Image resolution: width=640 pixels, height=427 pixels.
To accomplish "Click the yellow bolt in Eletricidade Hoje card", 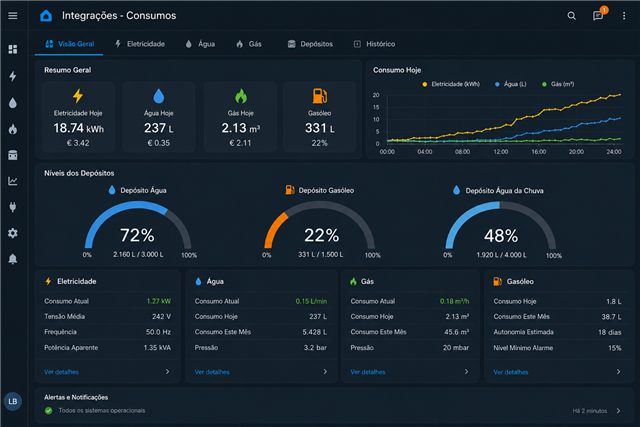I will tap(78, 96).
